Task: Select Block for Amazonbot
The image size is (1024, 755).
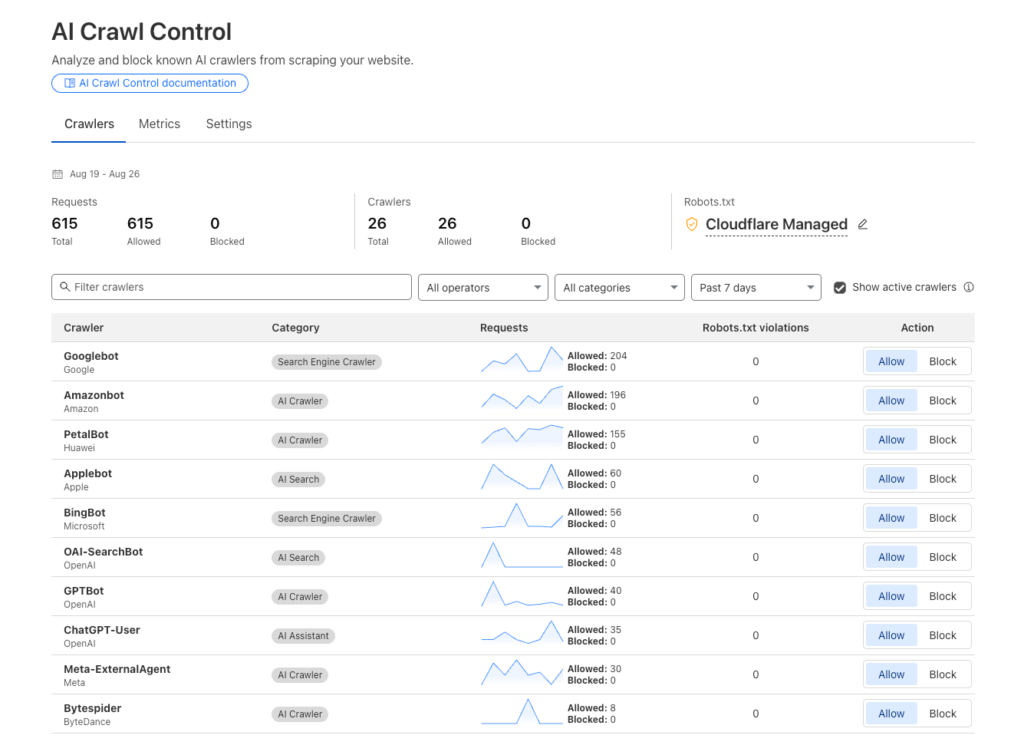Action: coord(942,400)
